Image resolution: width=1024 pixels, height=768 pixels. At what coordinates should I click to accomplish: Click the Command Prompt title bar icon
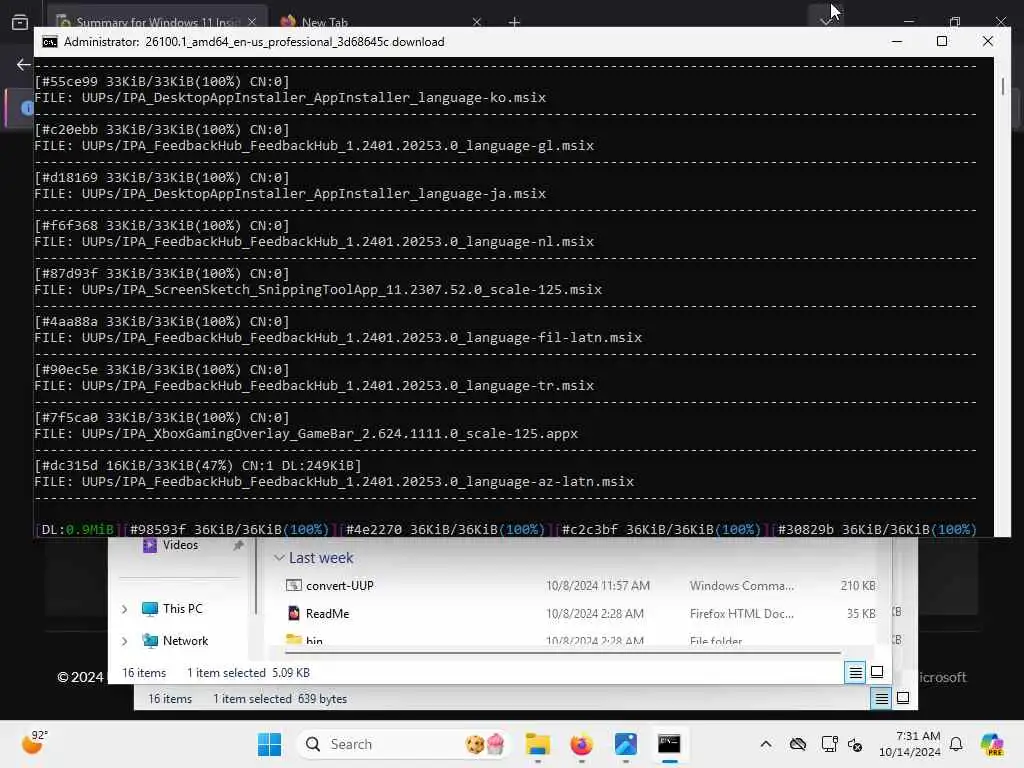[x=50, y=42]
